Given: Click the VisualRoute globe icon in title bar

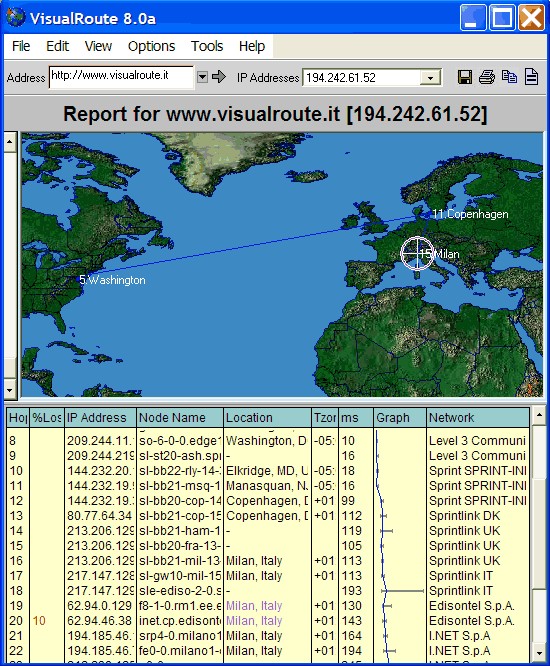Looking at the screenshot, I should (16, 18).
